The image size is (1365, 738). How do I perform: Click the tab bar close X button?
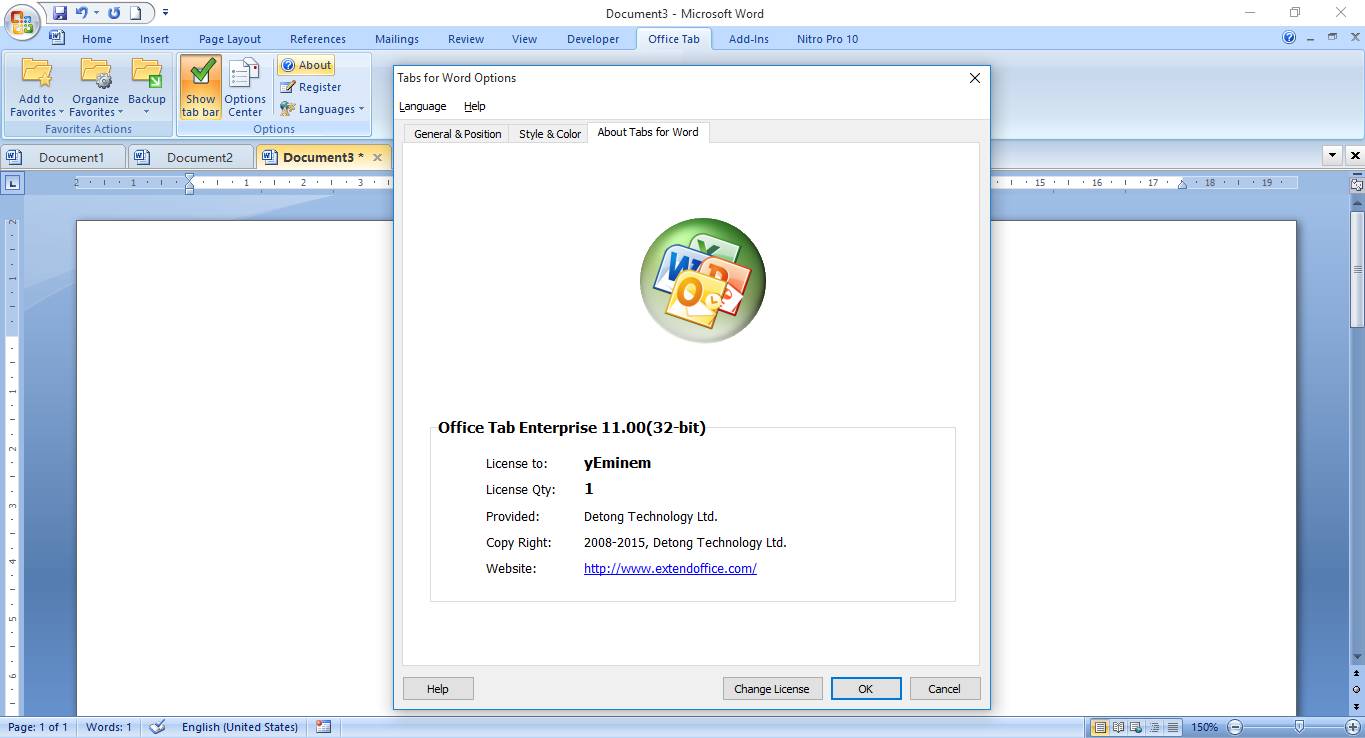[1355, 156]
